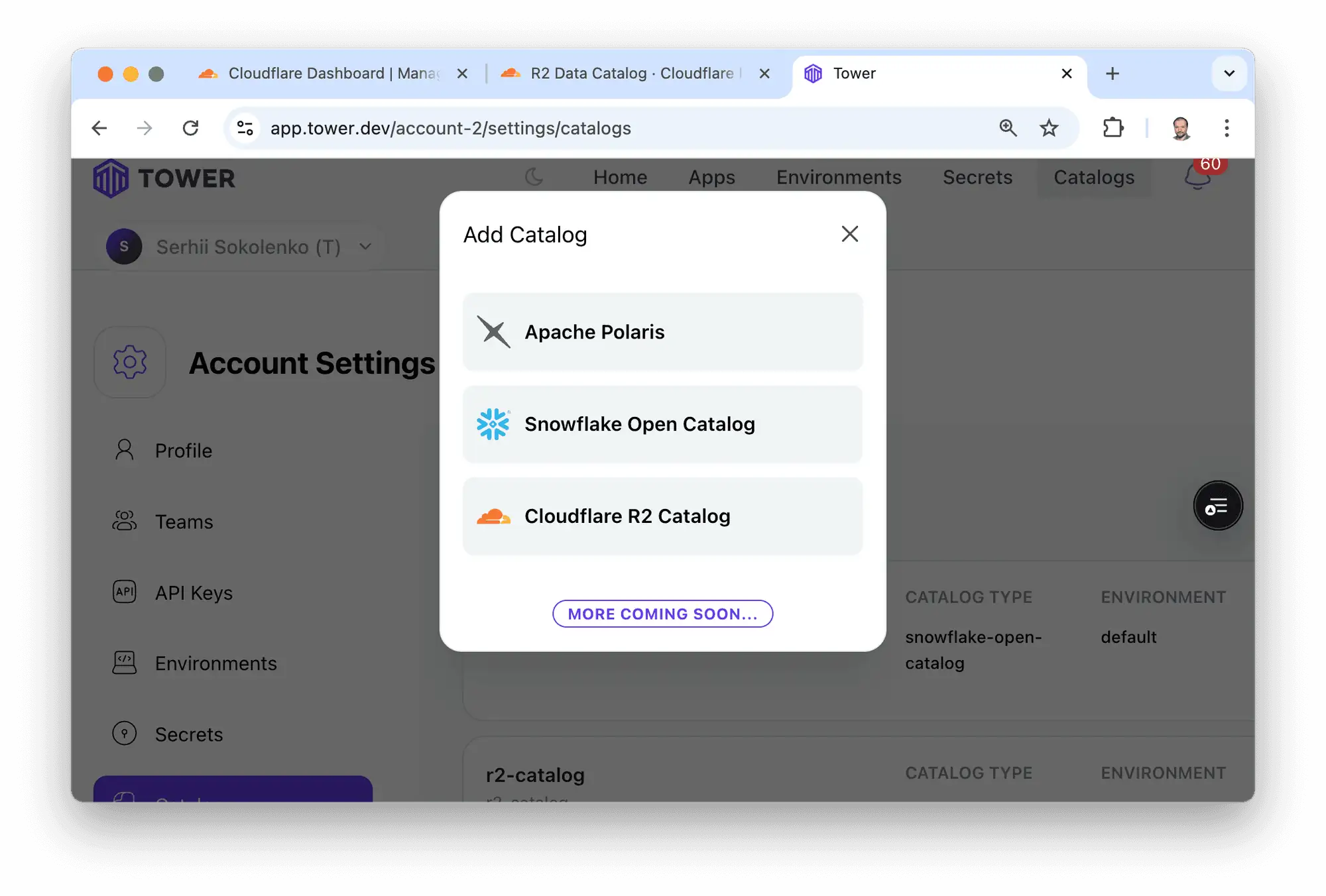Open Profile settings in sidebar
1326x896 pixels.
click(183, 451)
